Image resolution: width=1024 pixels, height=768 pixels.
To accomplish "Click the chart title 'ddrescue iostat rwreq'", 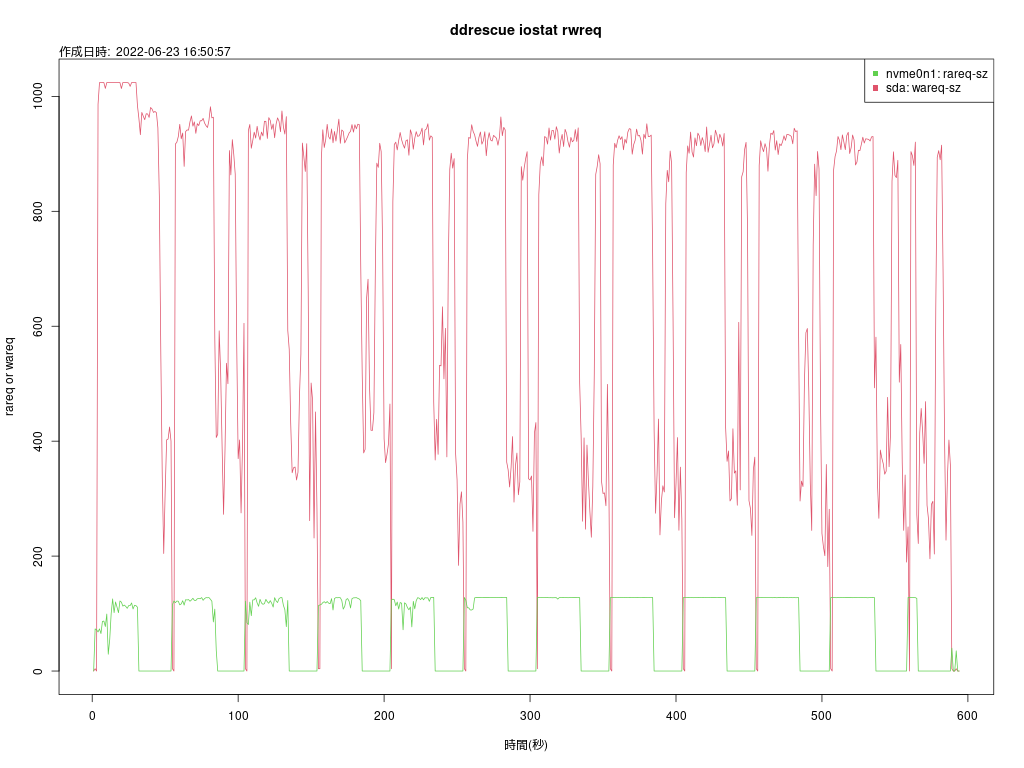I will [x=525, y=30].
